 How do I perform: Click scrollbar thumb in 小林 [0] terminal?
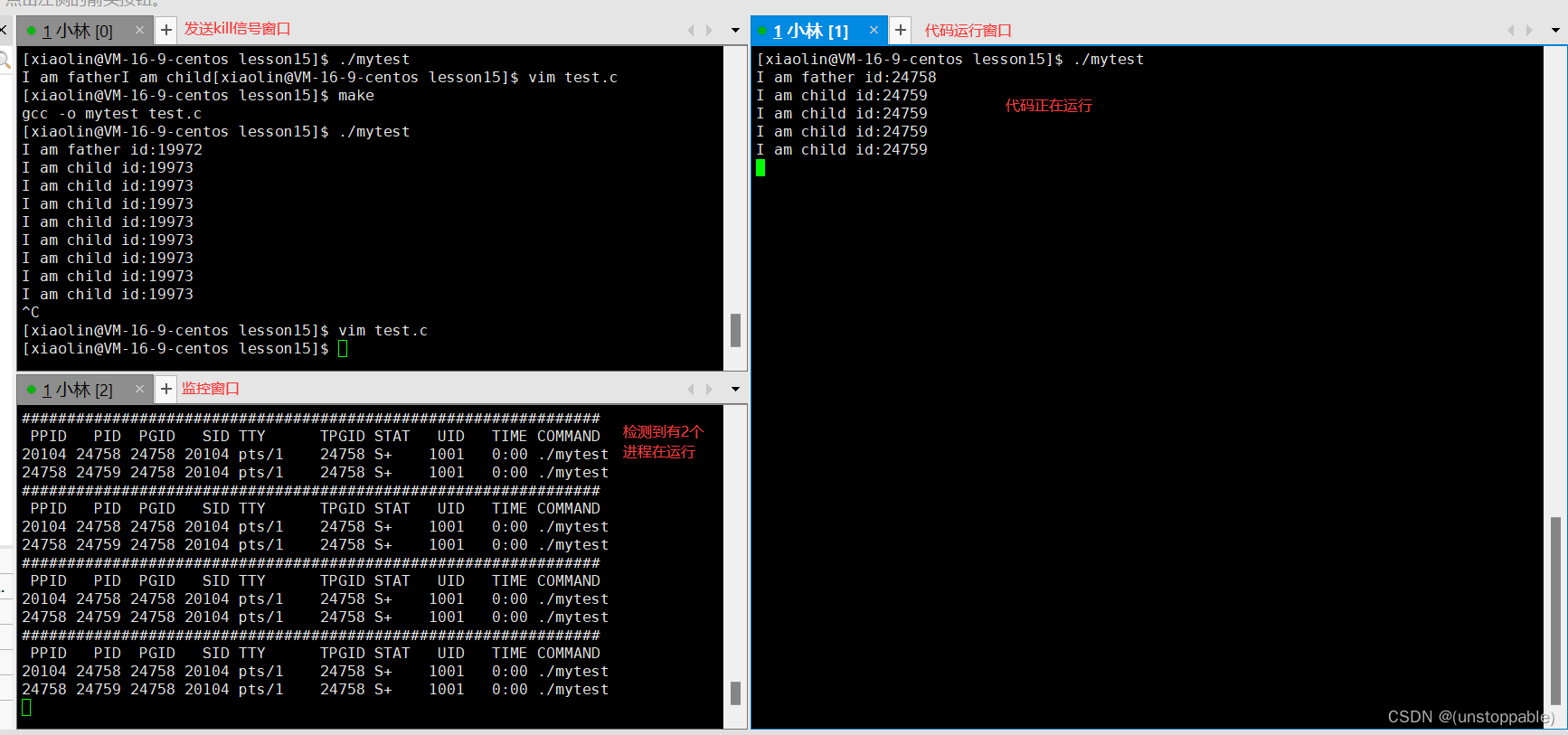coord(735,330)
